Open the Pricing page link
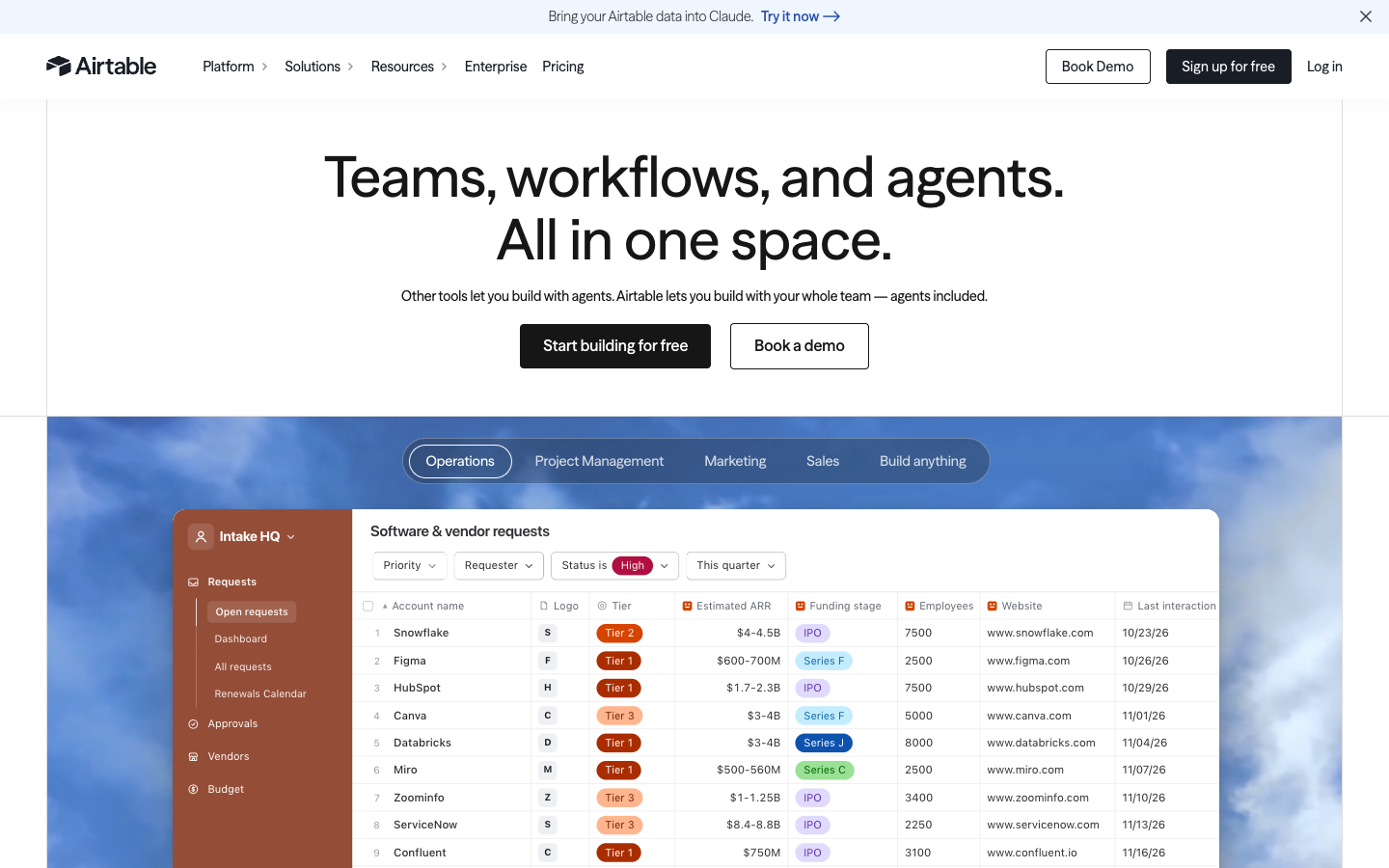 [563, 67]
